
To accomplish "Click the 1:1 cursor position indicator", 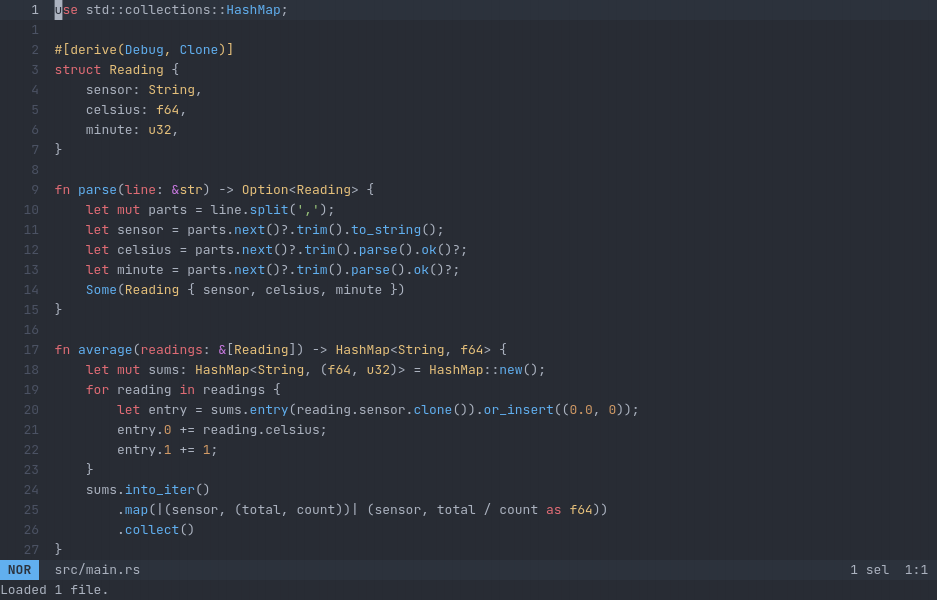I will click(916, 570).
